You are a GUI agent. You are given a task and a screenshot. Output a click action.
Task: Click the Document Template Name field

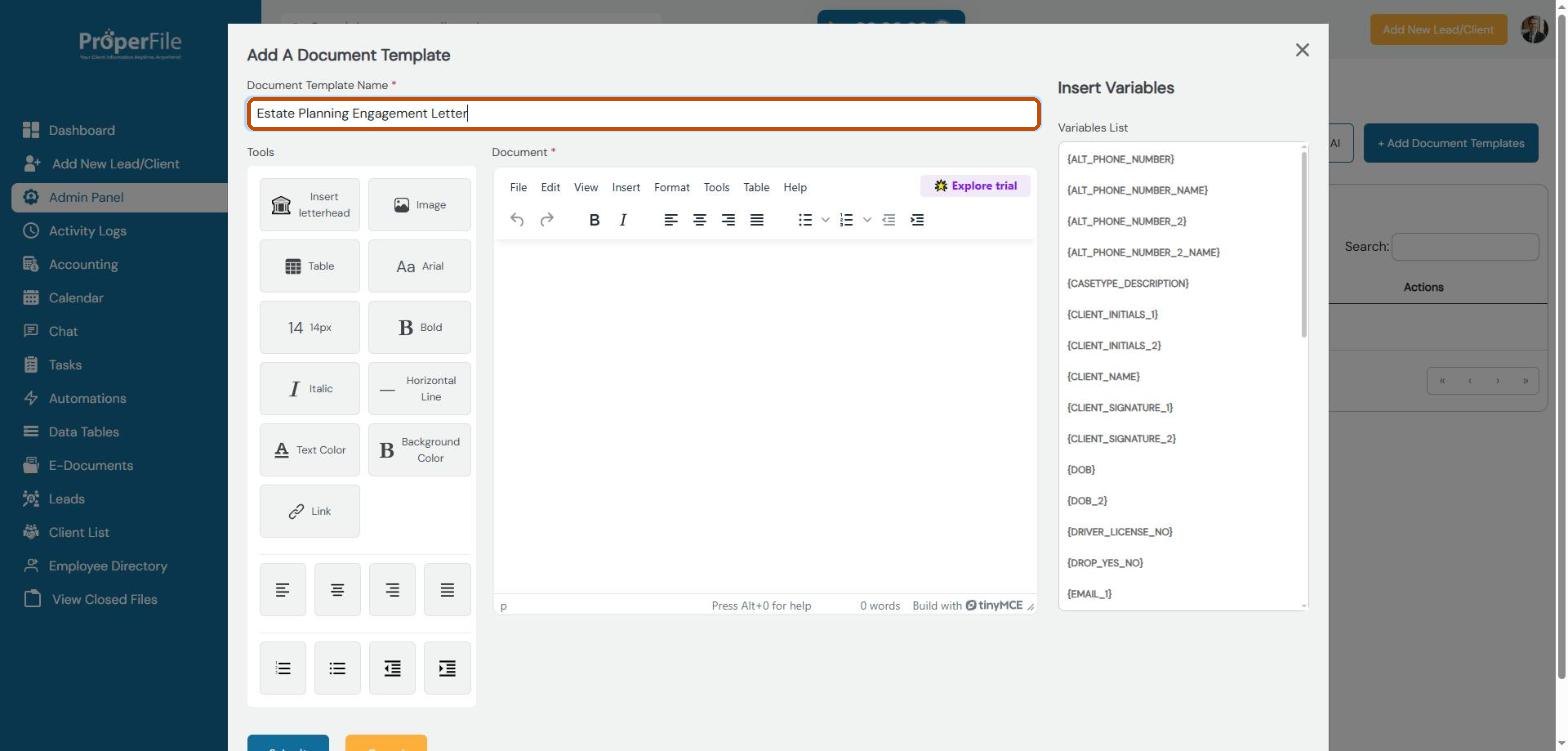pyautogui.click(x=644, y=114)
